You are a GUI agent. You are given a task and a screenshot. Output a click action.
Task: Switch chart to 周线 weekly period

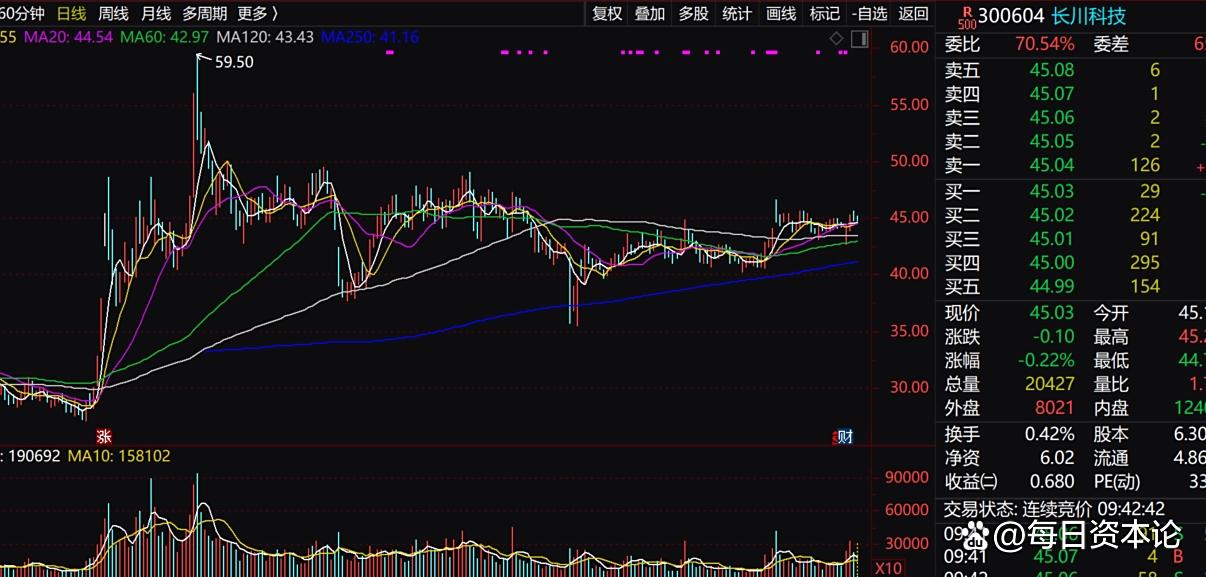point(114,13)
